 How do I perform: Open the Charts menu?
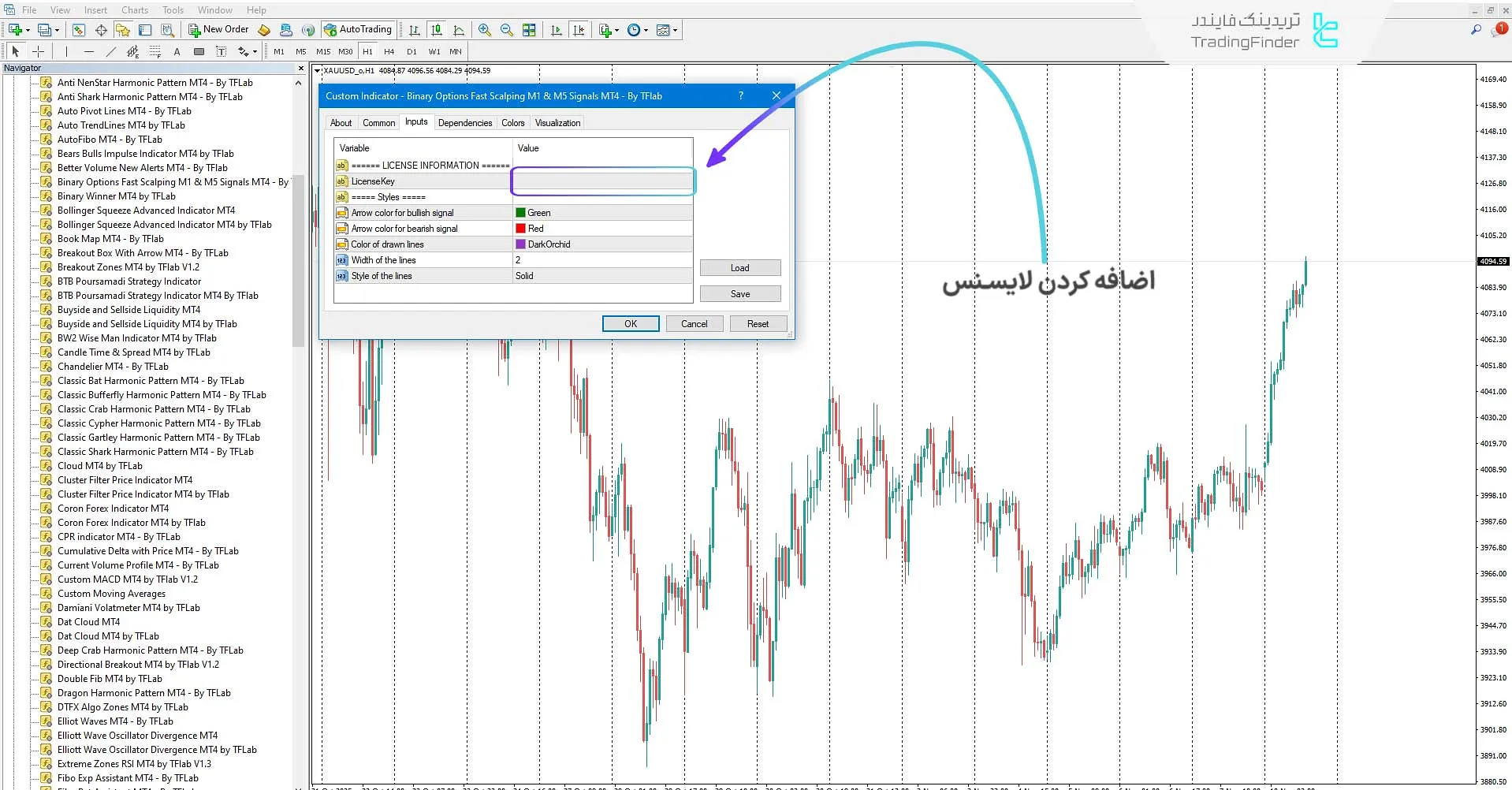134,9
